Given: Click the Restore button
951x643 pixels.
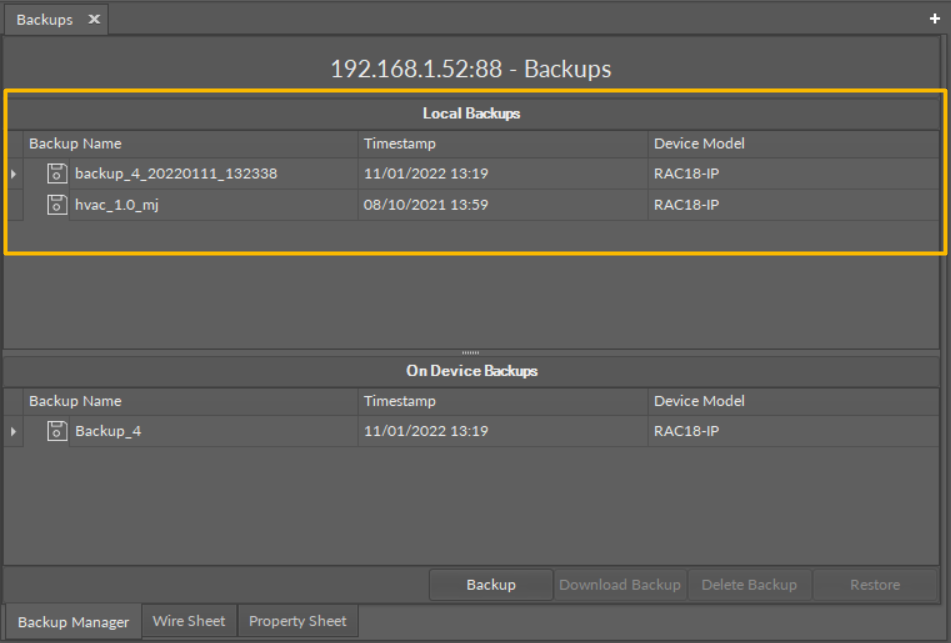Looking at the screenshot, I should pos(874,585).
